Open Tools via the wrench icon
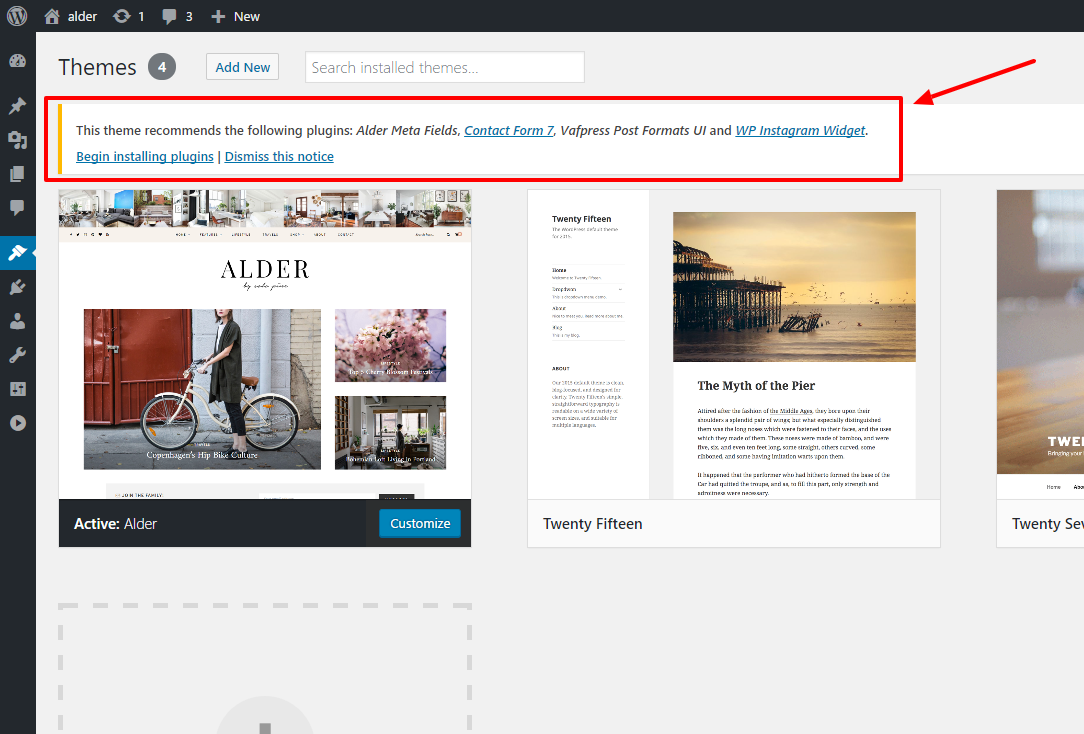Viewport: 1084px width, 734px height. pyautogui.click(x=18, y=355)
